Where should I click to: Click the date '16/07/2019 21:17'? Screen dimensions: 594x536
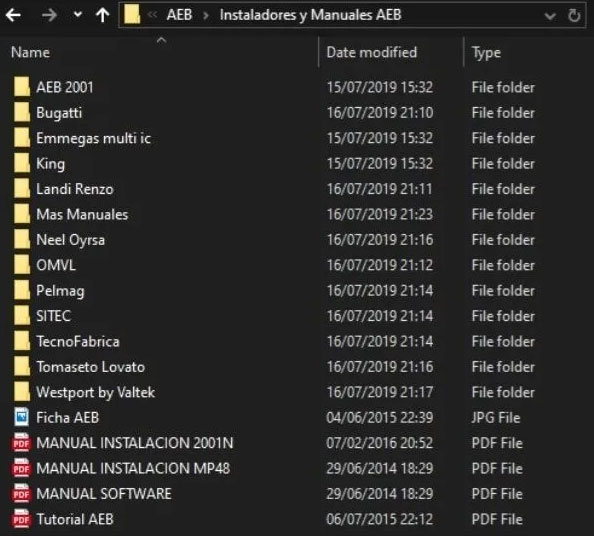pyautogui.click(x=380, y=392)
